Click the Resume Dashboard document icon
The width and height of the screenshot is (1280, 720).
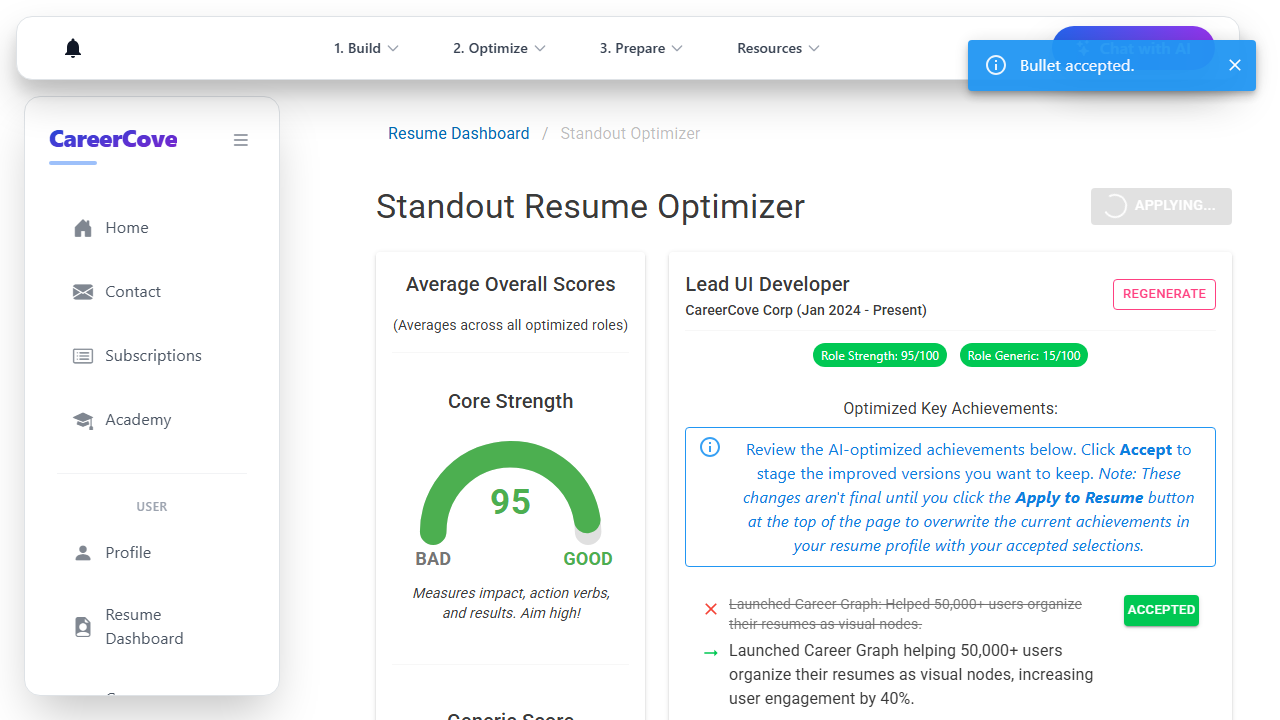(x=83, y=627)
